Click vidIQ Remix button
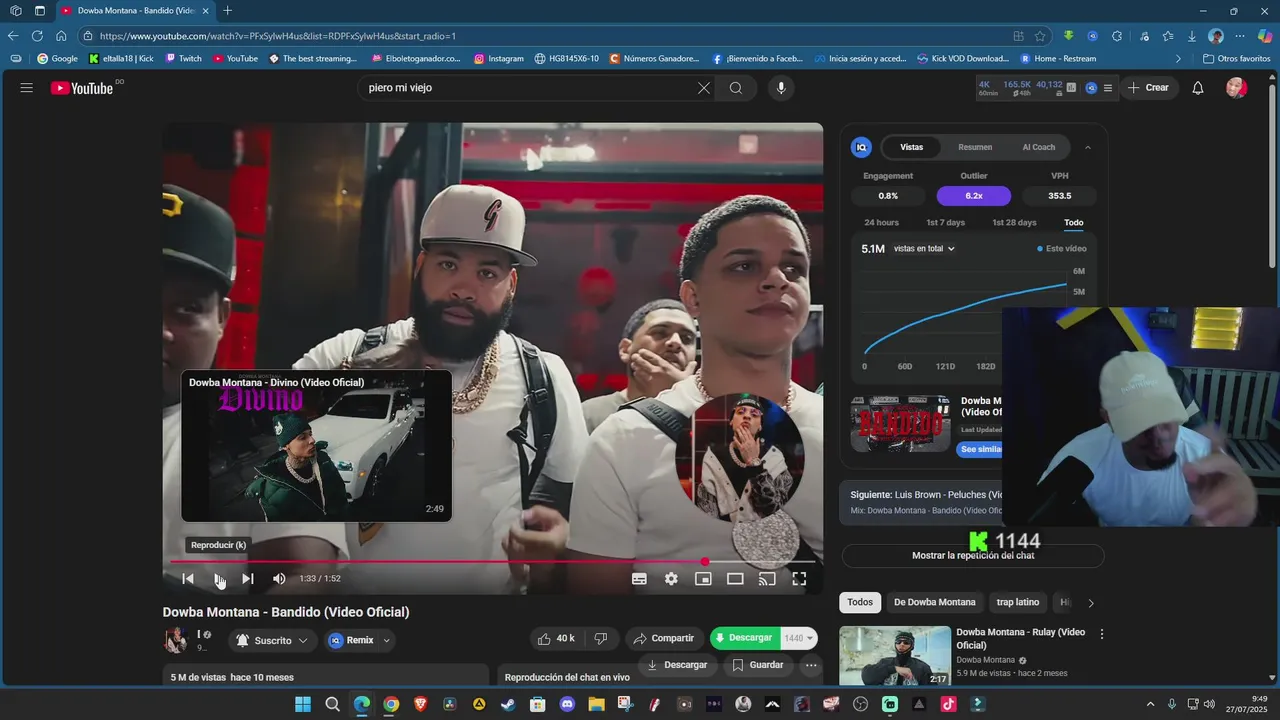The image size is (1280, 720). [351, 641]
